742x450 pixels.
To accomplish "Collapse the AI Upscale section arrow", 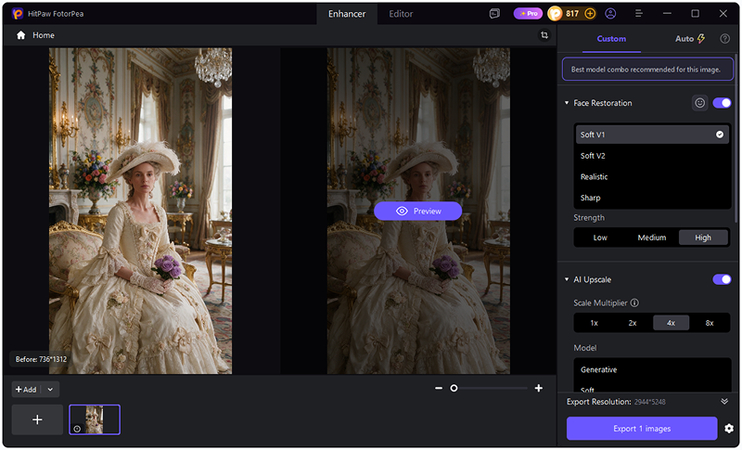I will click(x=566, y=279).
